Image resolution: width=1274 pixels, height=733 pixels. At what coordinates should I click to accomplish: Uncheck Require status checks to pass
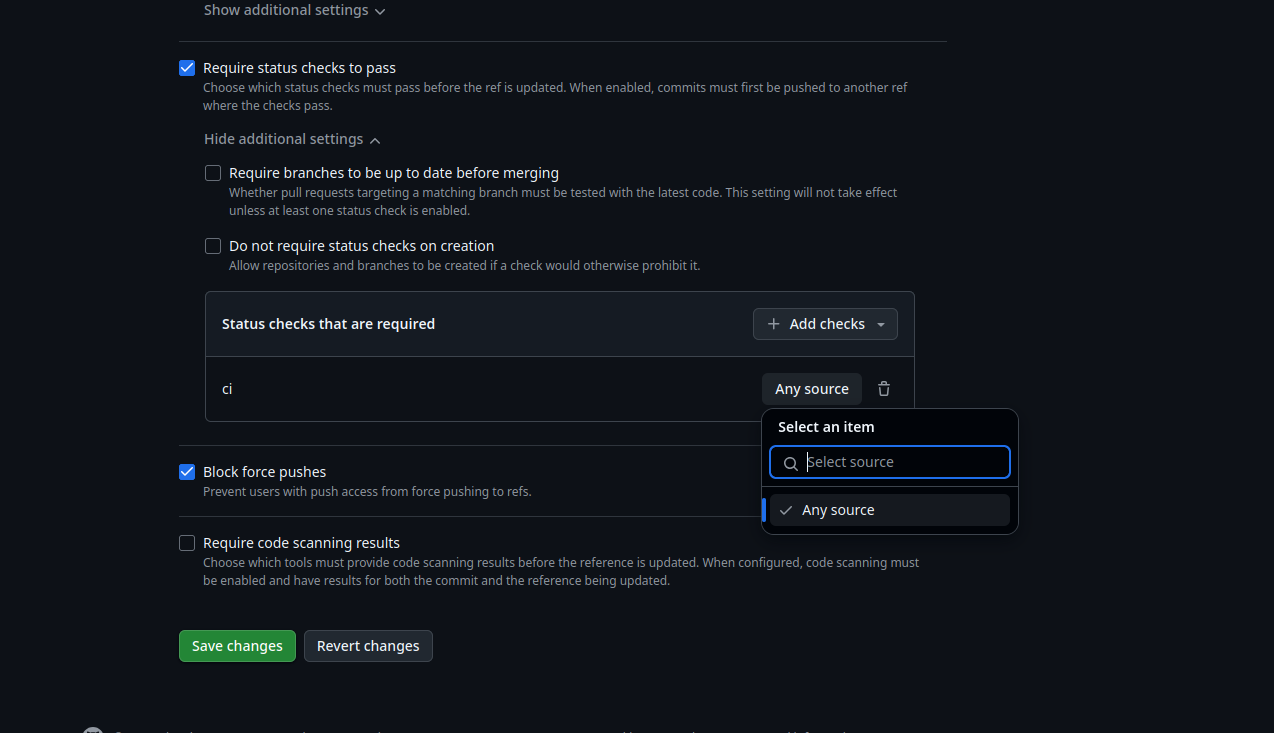point(187,68)
